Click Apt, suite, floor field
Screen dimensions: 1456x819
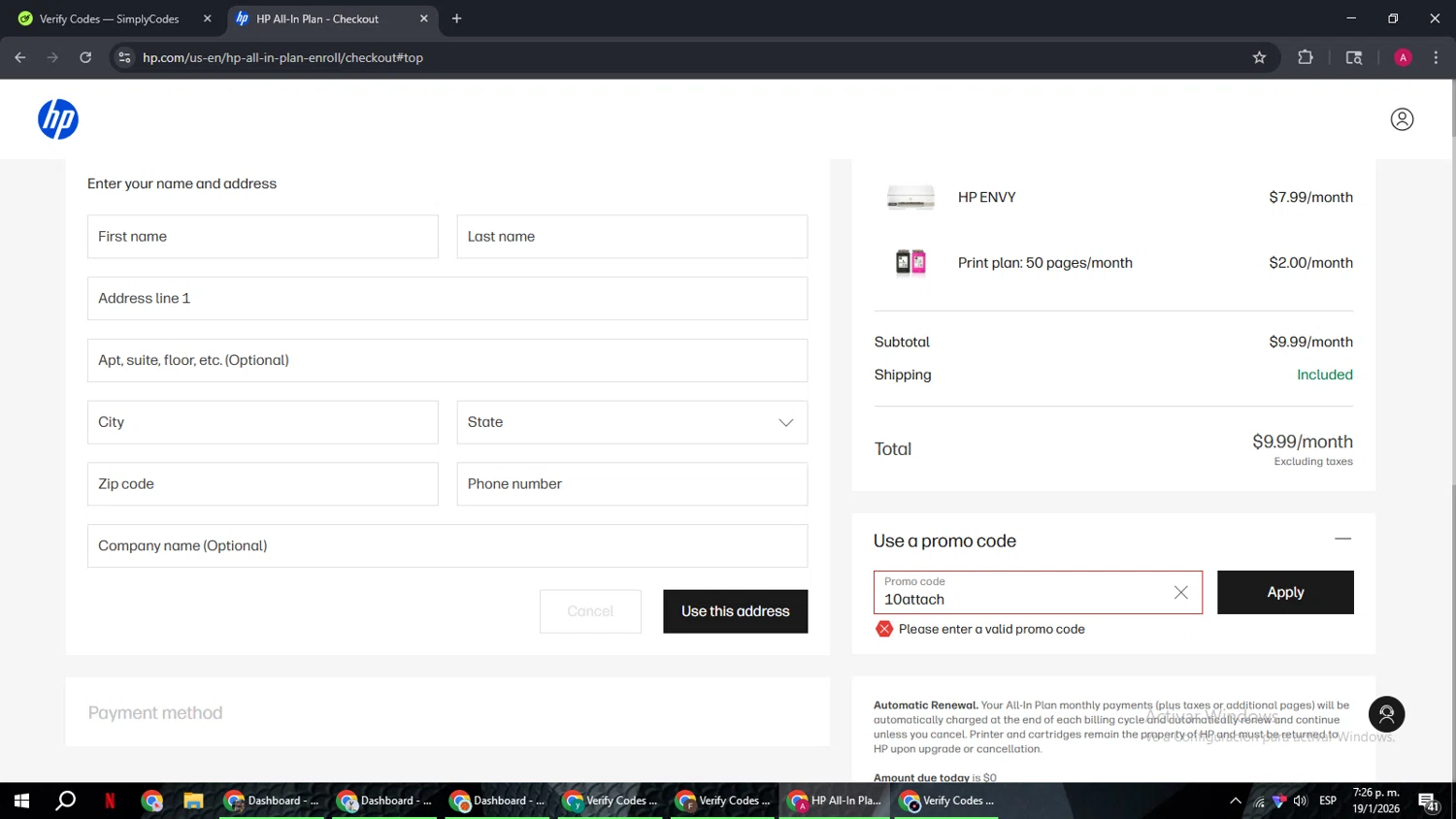pos(447,360)
